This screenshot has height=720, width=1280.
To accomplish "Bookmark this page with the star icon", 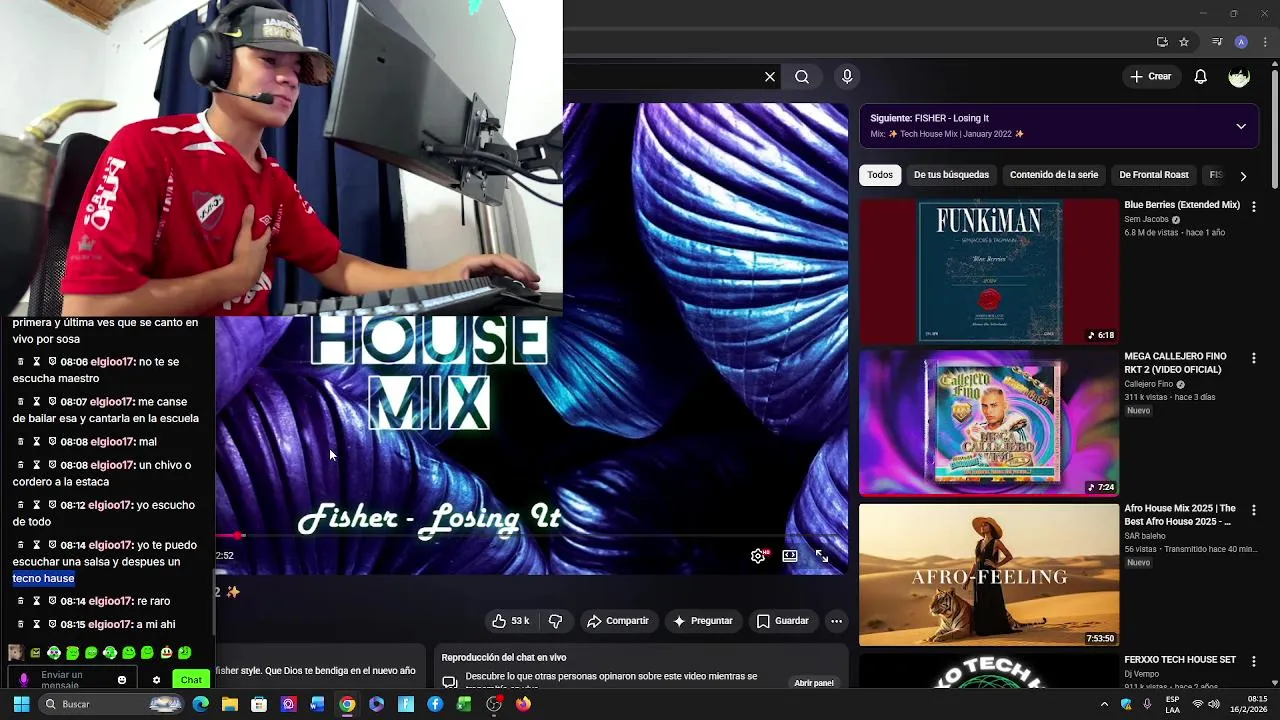I will point(1184,42).
